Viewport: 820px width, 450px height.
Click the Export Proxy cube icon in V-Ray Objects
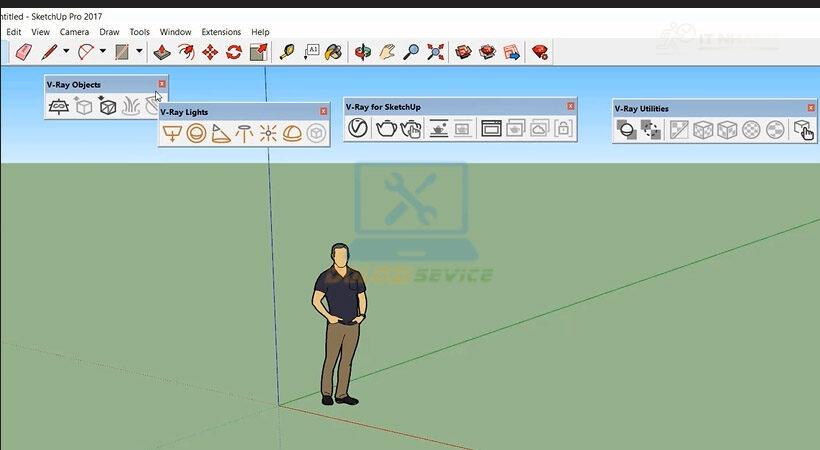[x=83, y=107]
